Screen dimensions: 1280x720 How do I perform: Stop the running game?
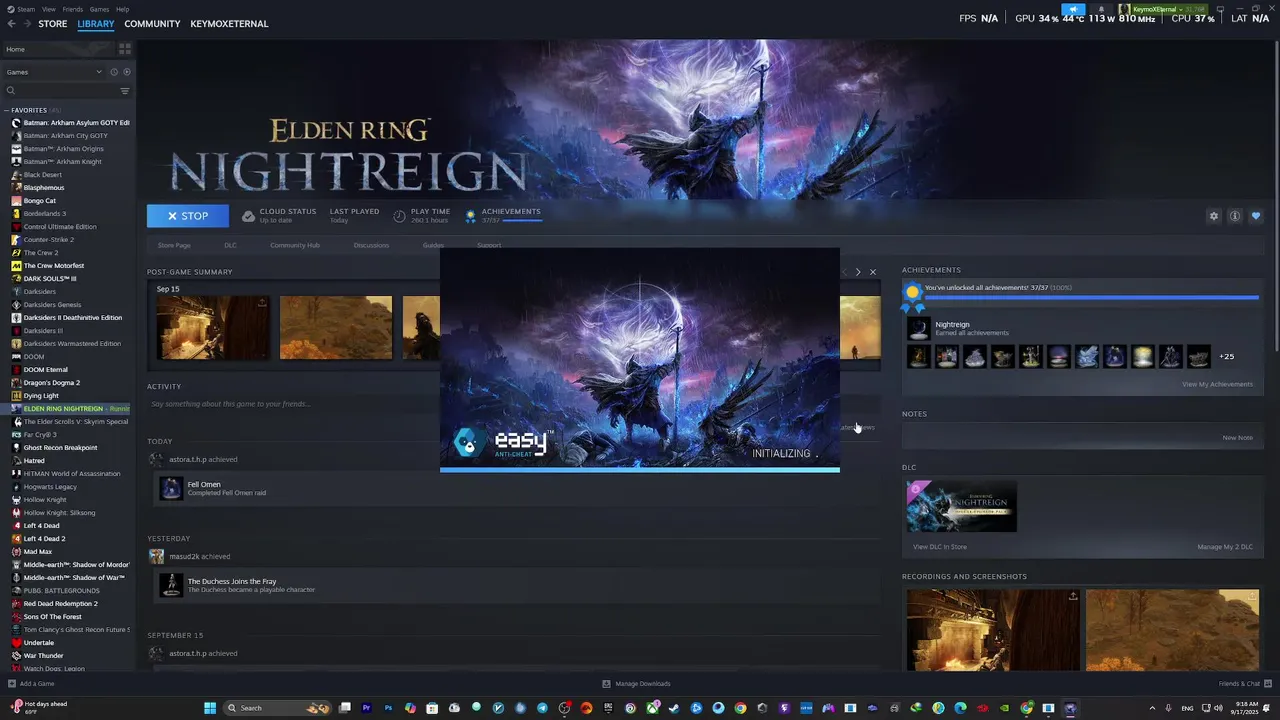tap(188, 216)
